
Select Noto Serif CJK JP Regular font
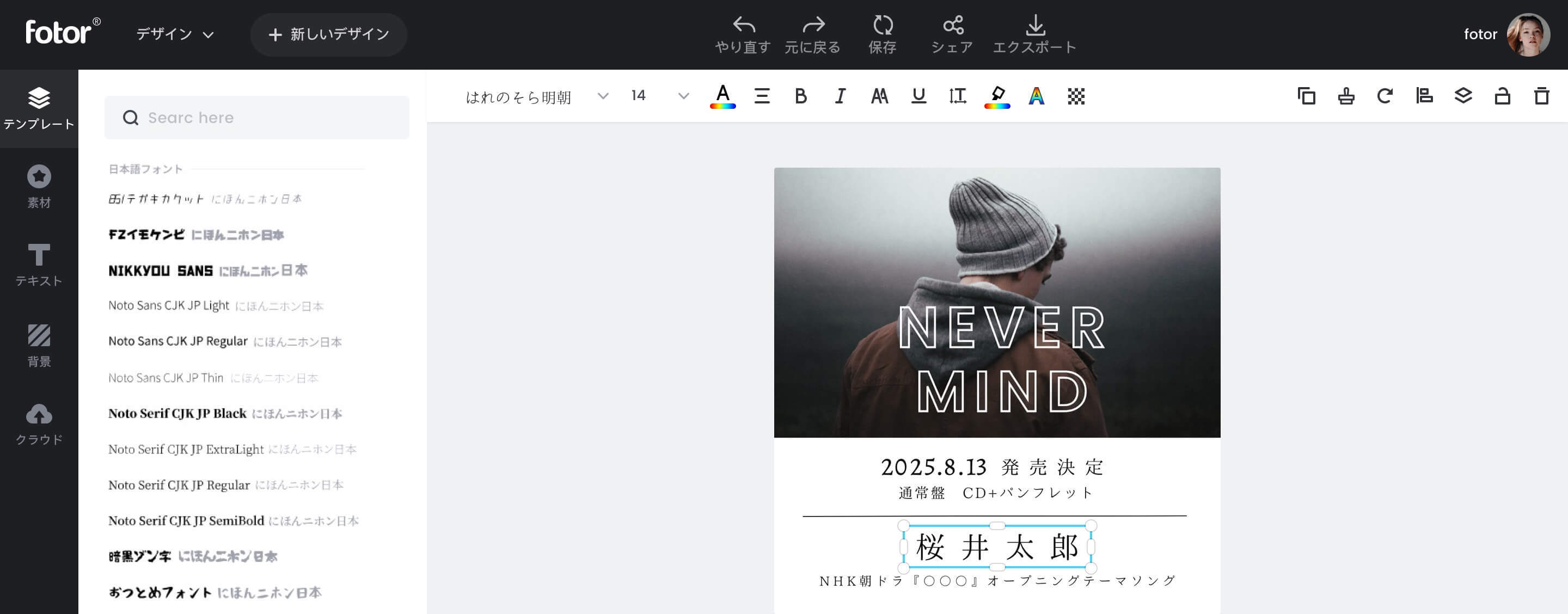point(226,485)
